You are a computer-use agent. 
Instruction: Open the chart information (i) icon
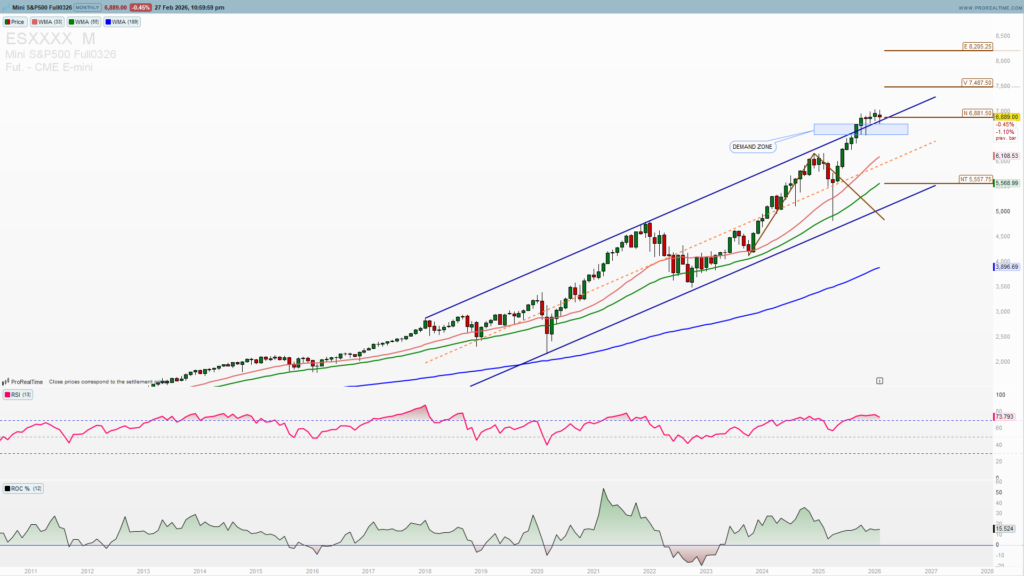coord(879,380)
